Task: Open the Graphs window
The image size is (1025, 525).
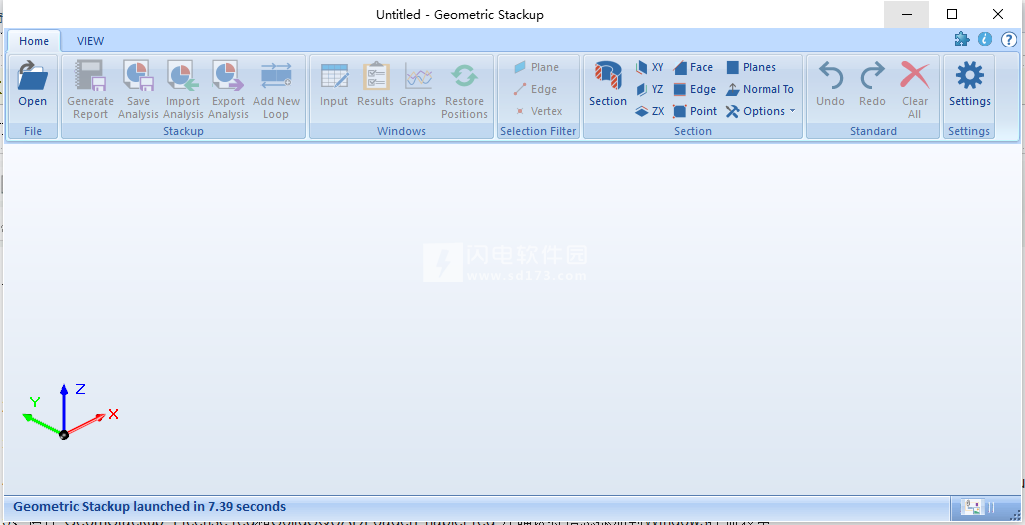Action: pos(418,84)
